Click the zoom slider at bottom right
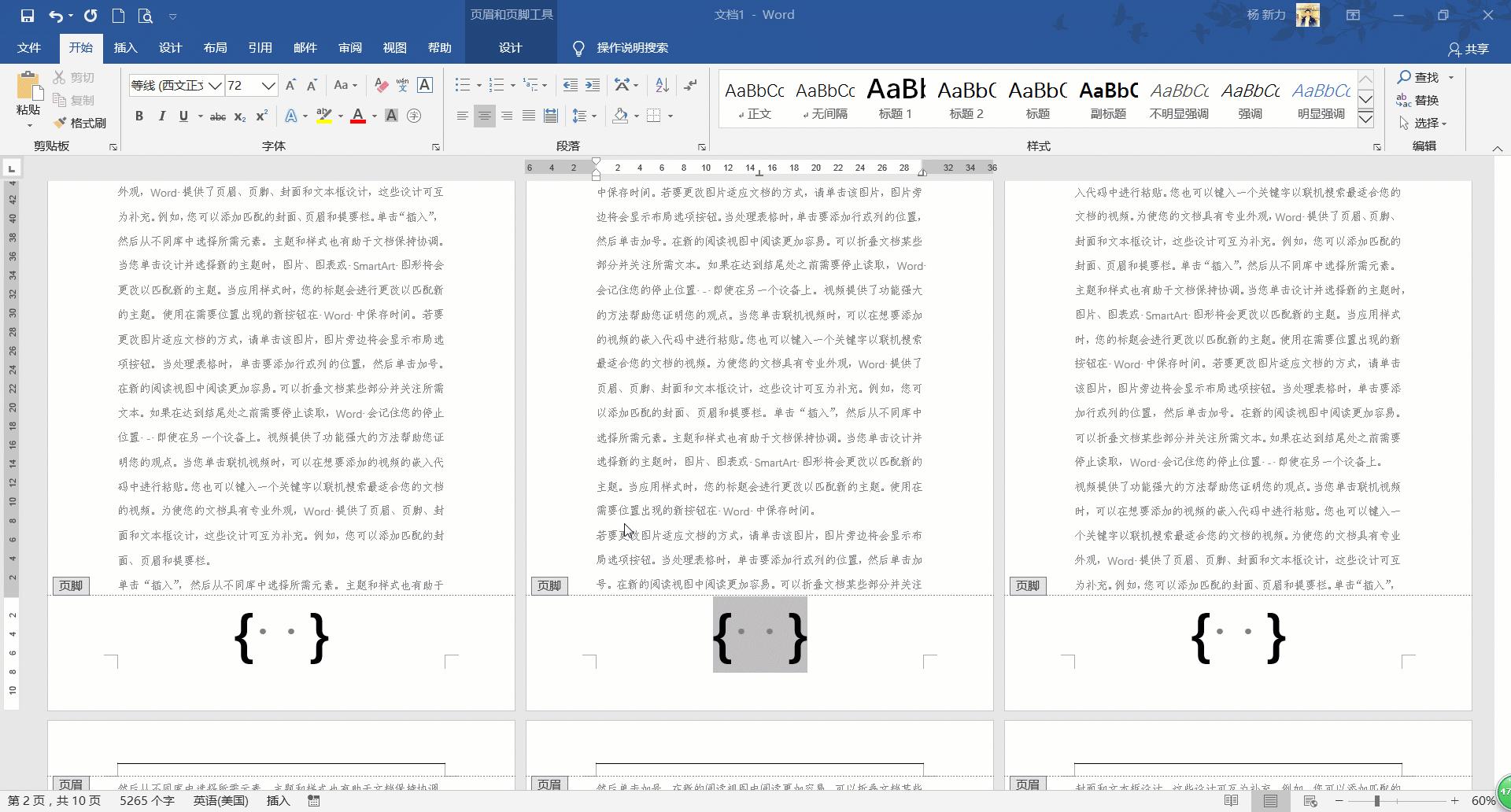The image size is (1511, 812). (1377, 800)
